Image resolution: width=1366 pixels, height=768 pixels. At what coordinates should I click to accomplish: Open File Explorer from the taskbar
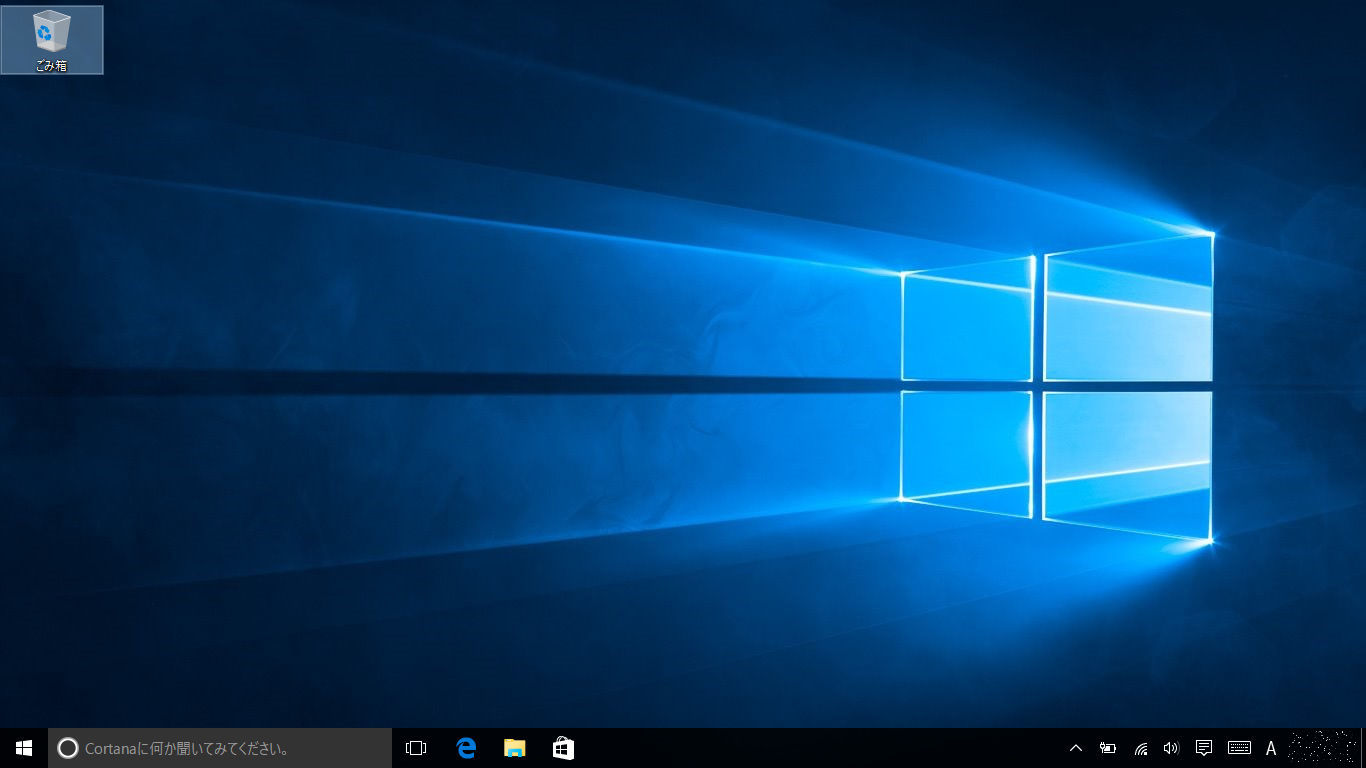pos(514,748)
